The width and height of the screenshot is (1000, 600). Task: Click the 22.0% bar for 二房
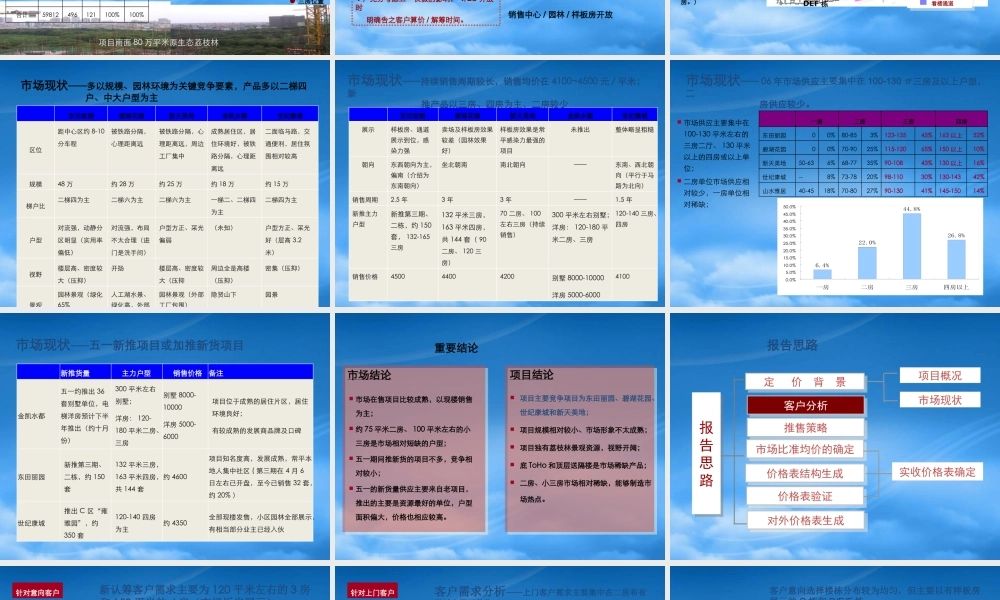tap(867, 263)
